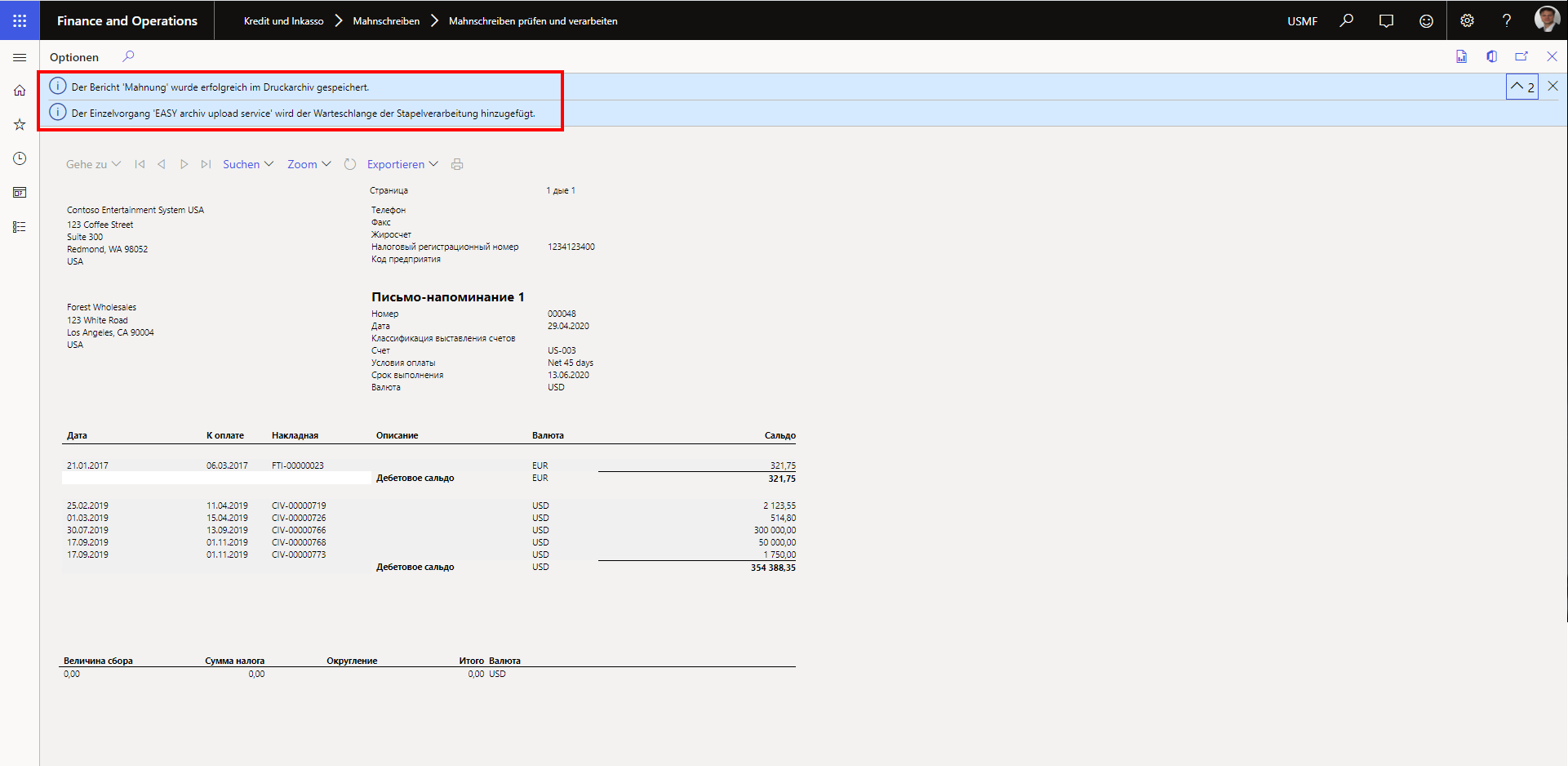Close the Mahnschreiben report form

pyautogui.click(x=1552, y=56)
